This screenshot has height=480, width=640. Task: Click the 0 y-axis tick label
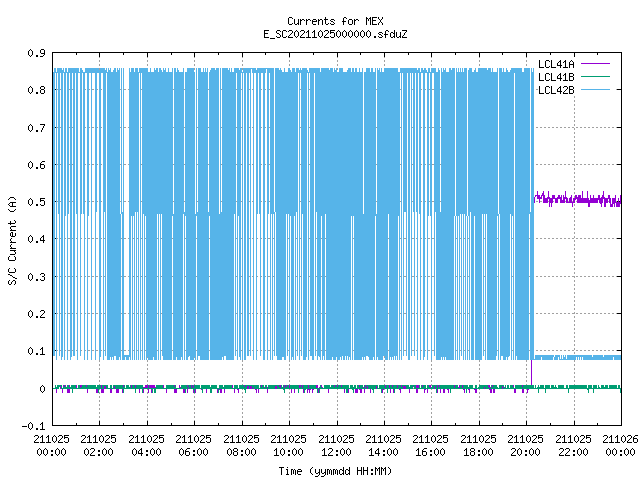(x=42, y=389)
